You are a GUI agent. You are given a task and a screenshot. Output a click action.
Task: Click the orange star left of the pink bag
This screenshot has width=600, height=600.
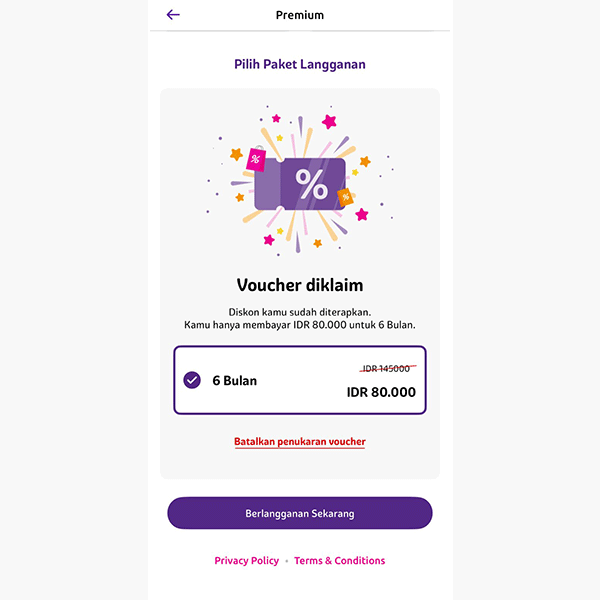(236, 154)
